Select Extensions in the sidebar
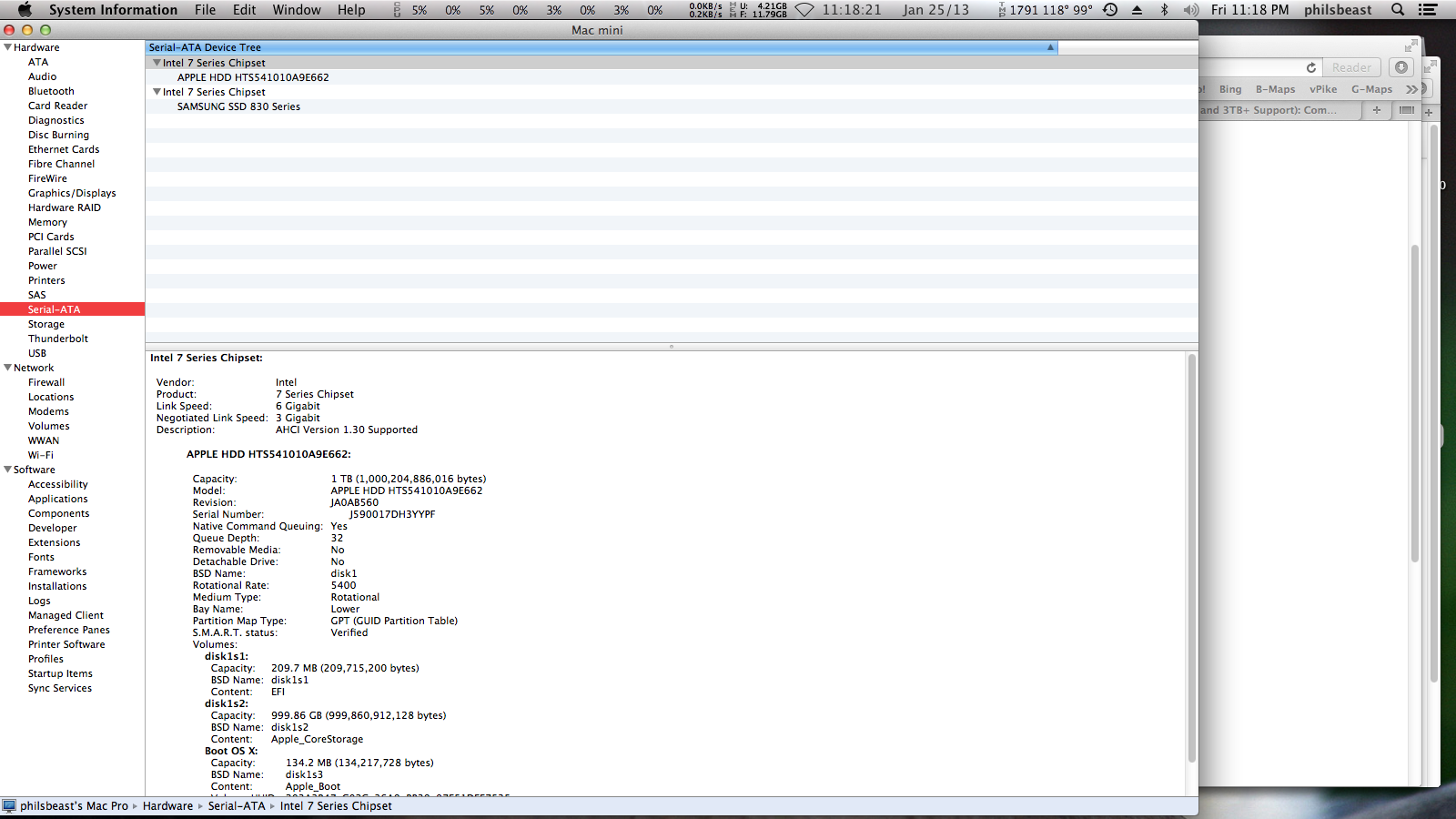Viewport: 1456px width, 819px height. 54,542
